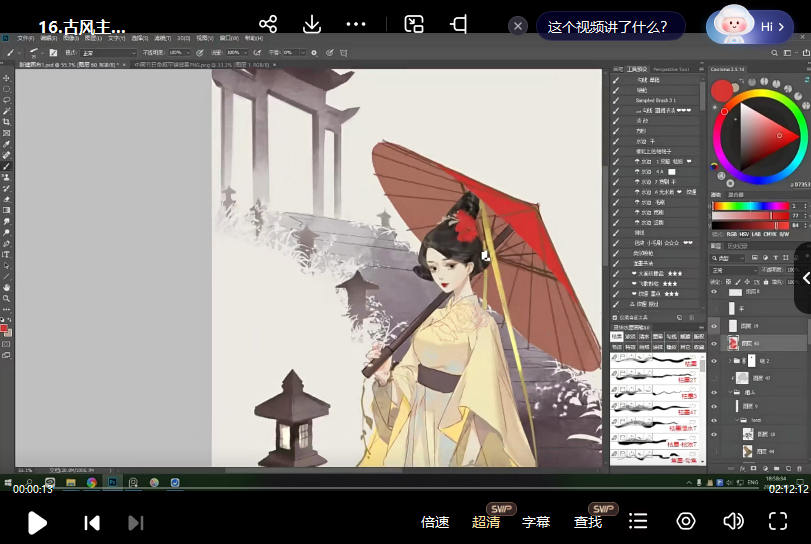Tap the share icon in top bar

[x=268, y=24]
